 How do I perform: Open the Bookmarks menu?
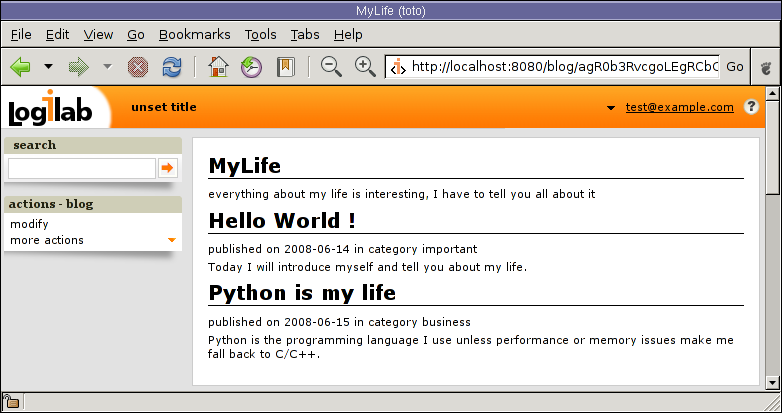pos(194,34)
